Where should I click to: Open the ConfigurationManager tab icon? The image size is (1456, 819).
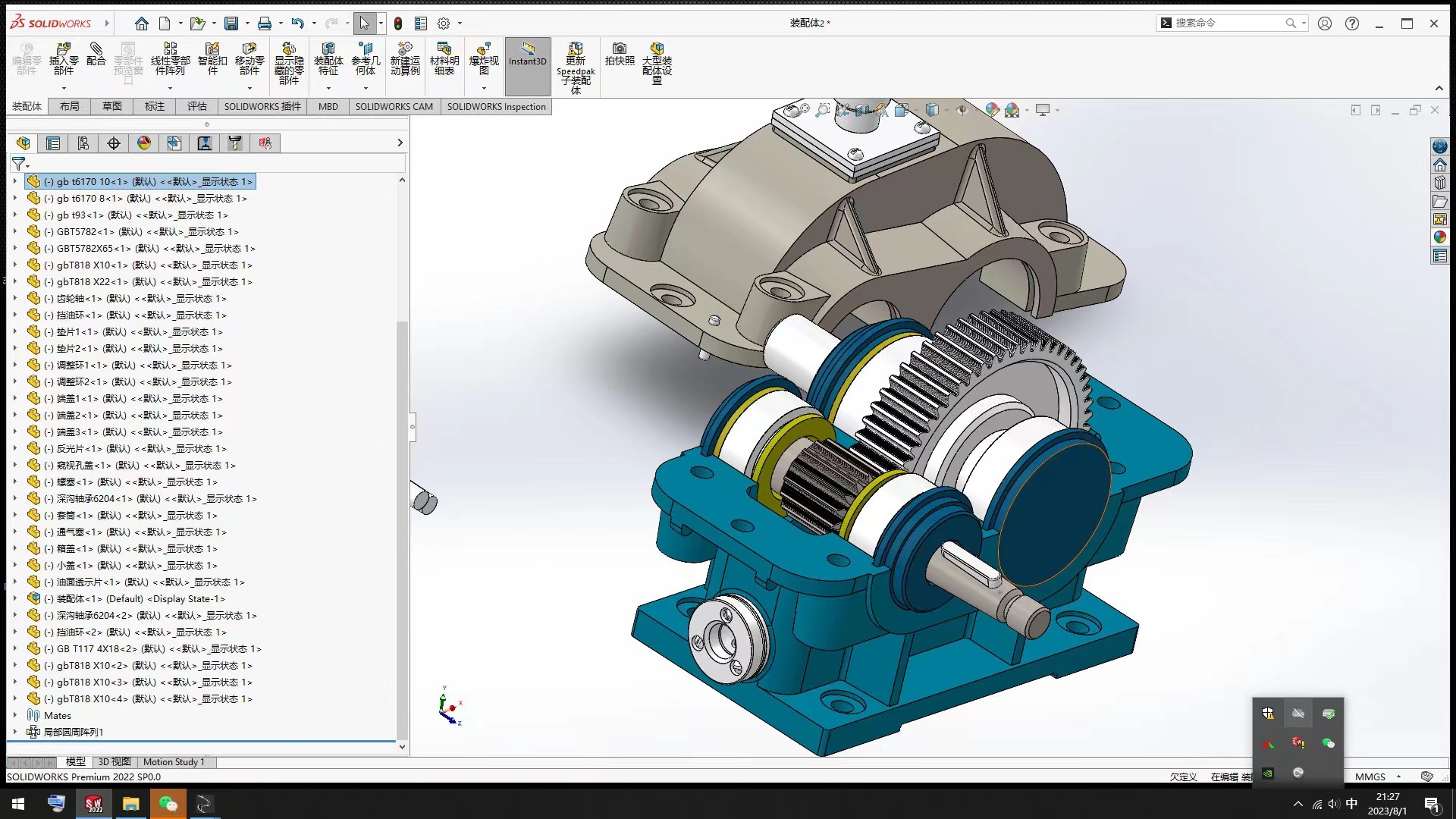coord(83,143)
